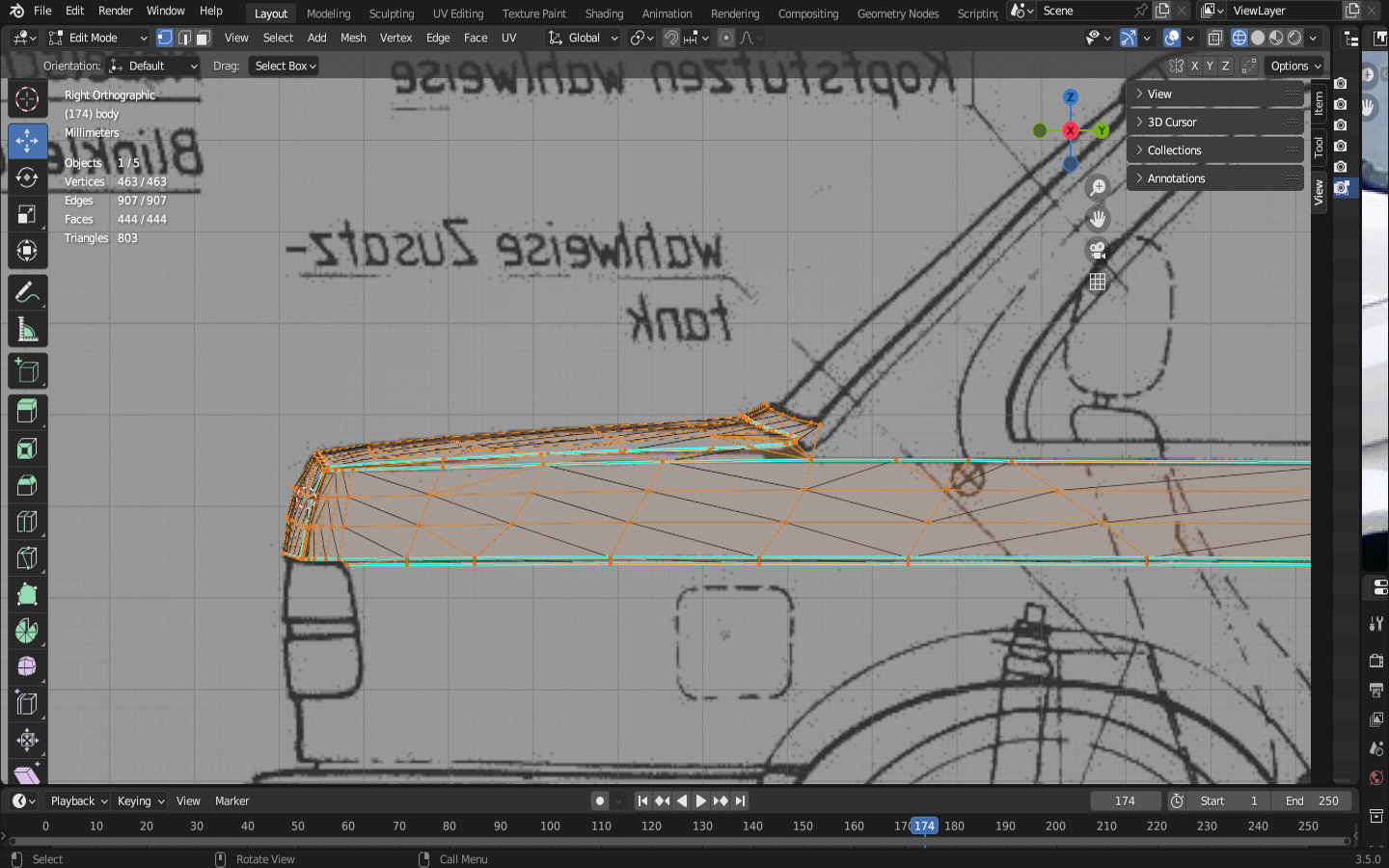Choose the Add Cube tool
The height and width of the screenshot is (868, 1389).
click(x=27, y=371)
